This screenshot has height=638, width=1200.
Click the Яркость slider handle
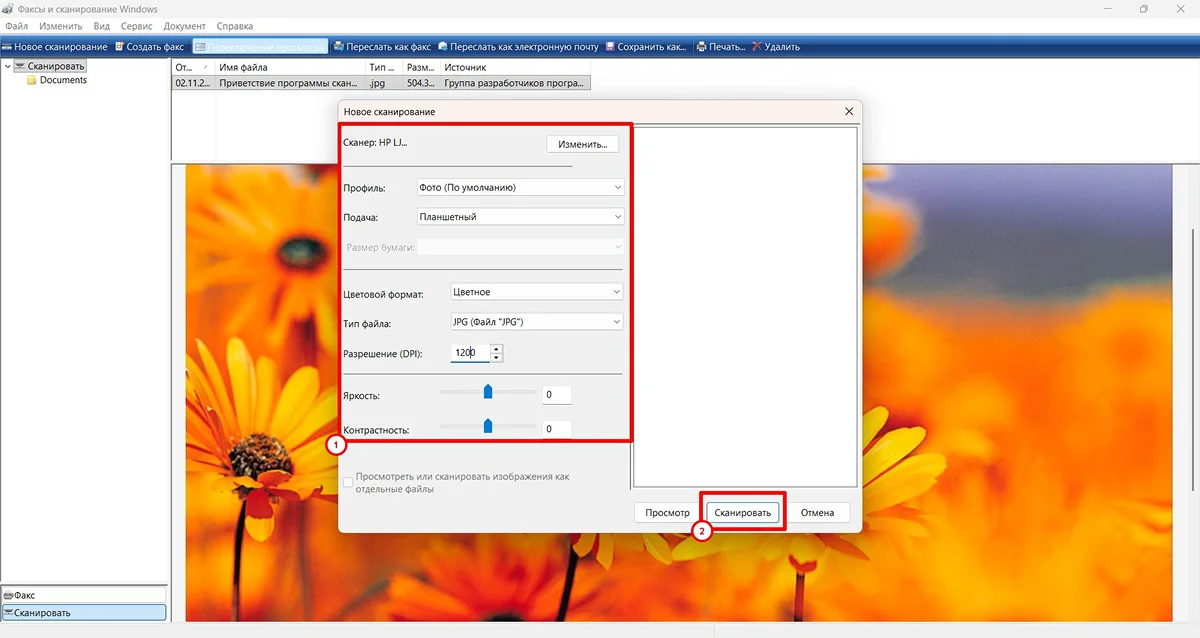(488, 391)
